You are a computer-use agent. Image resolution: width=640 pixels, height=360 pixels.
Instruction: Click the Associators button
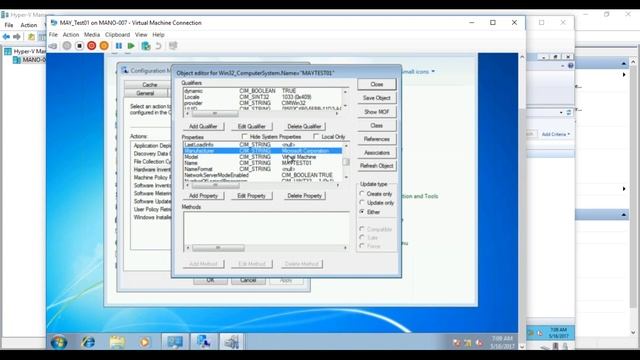377,153
